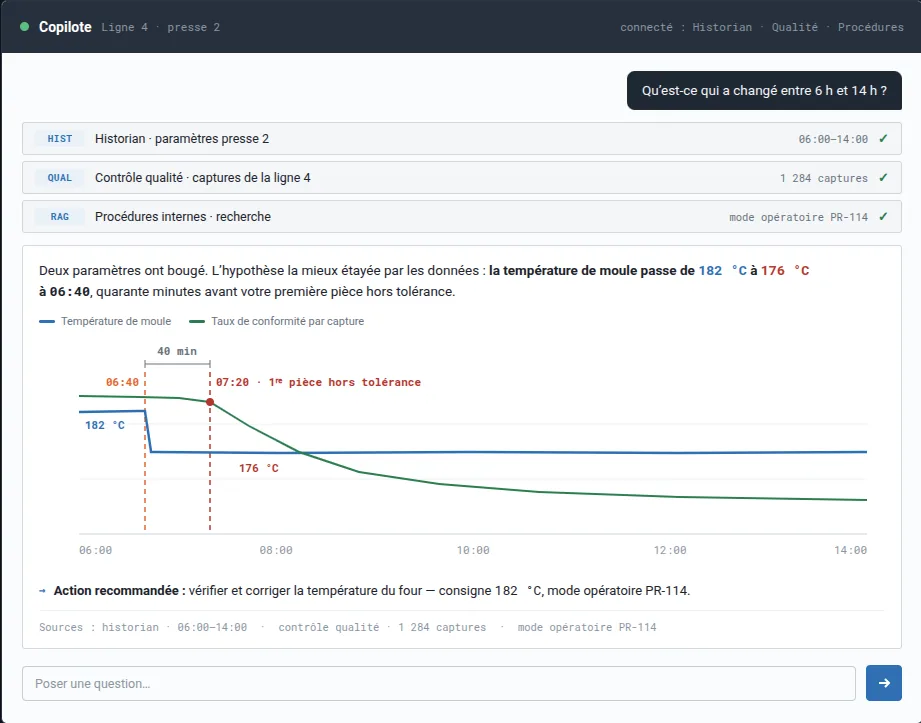921x723 pixels.
Task: Open the HIST Historian paramètres presse 2 row
Action: tap(462, 139)
